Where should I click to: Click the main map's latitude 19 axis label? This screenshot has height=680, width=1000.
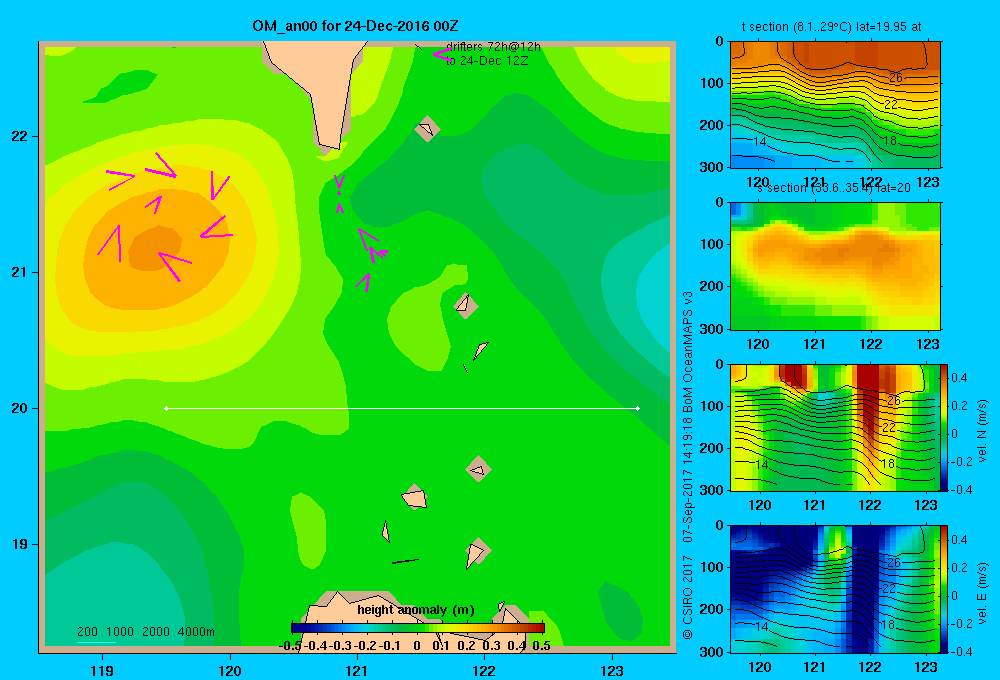(20, 544)
